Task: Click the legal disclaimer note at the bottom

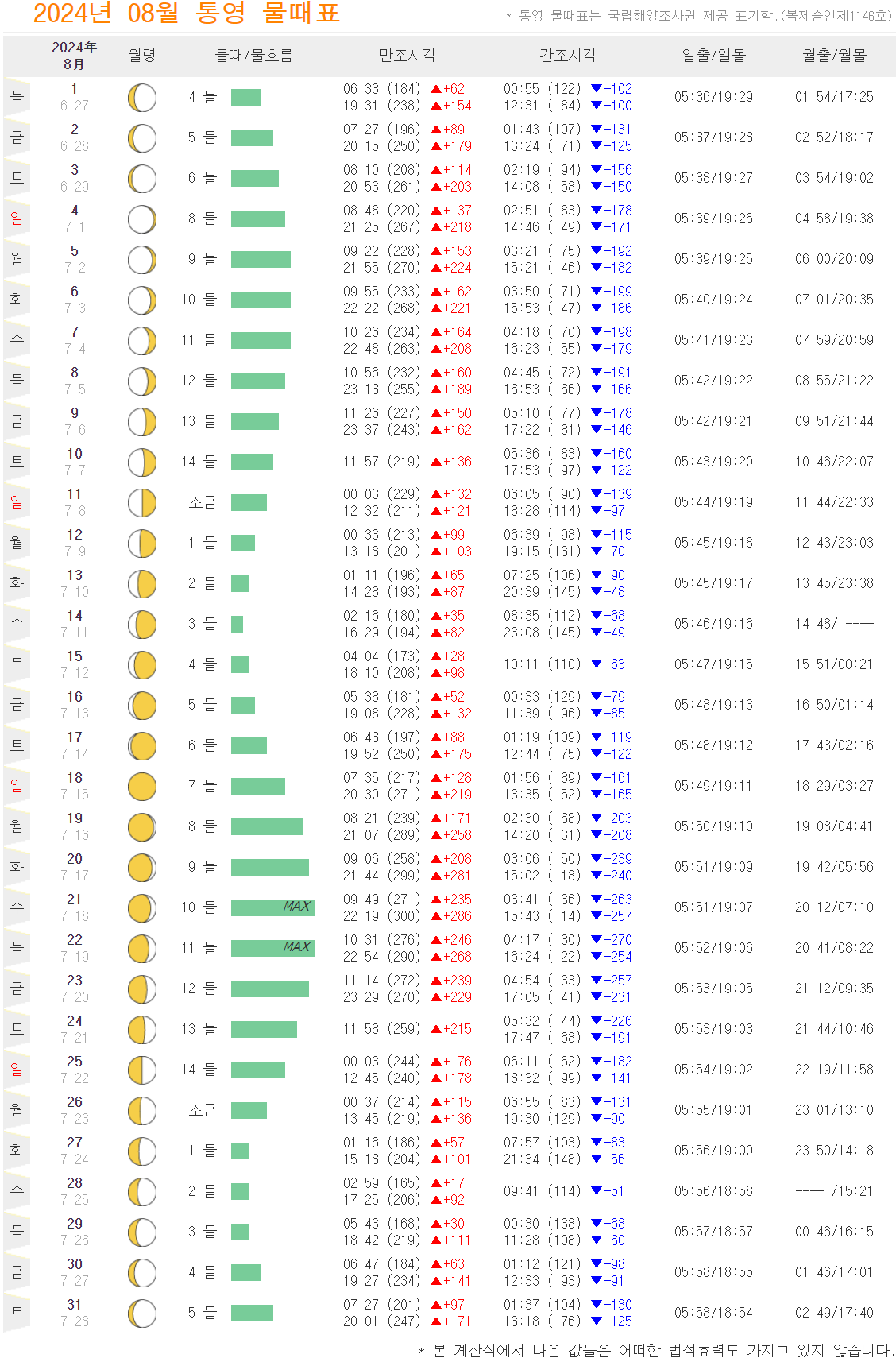Action: [x=656, y=1350]
